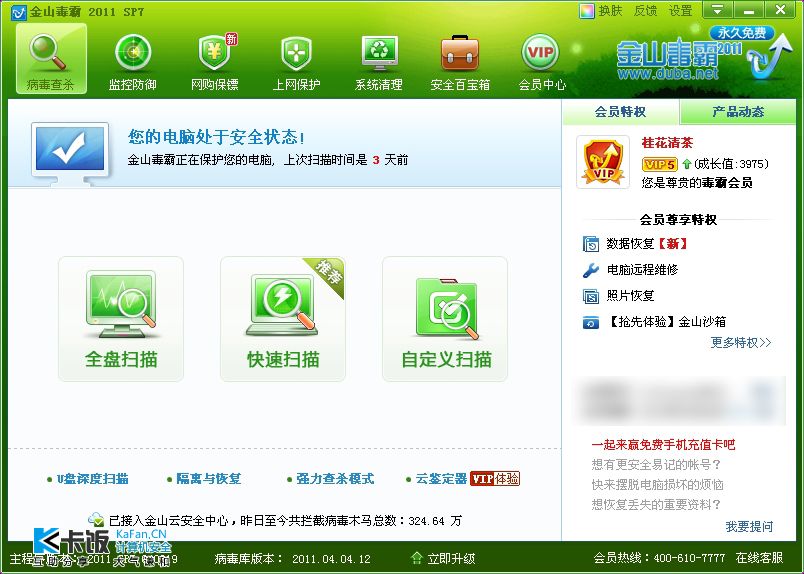Image resolution: width=804 pixels, height=574 pixels.
Task: Switch to the 会员特权 tab
Action: point(620,112)
